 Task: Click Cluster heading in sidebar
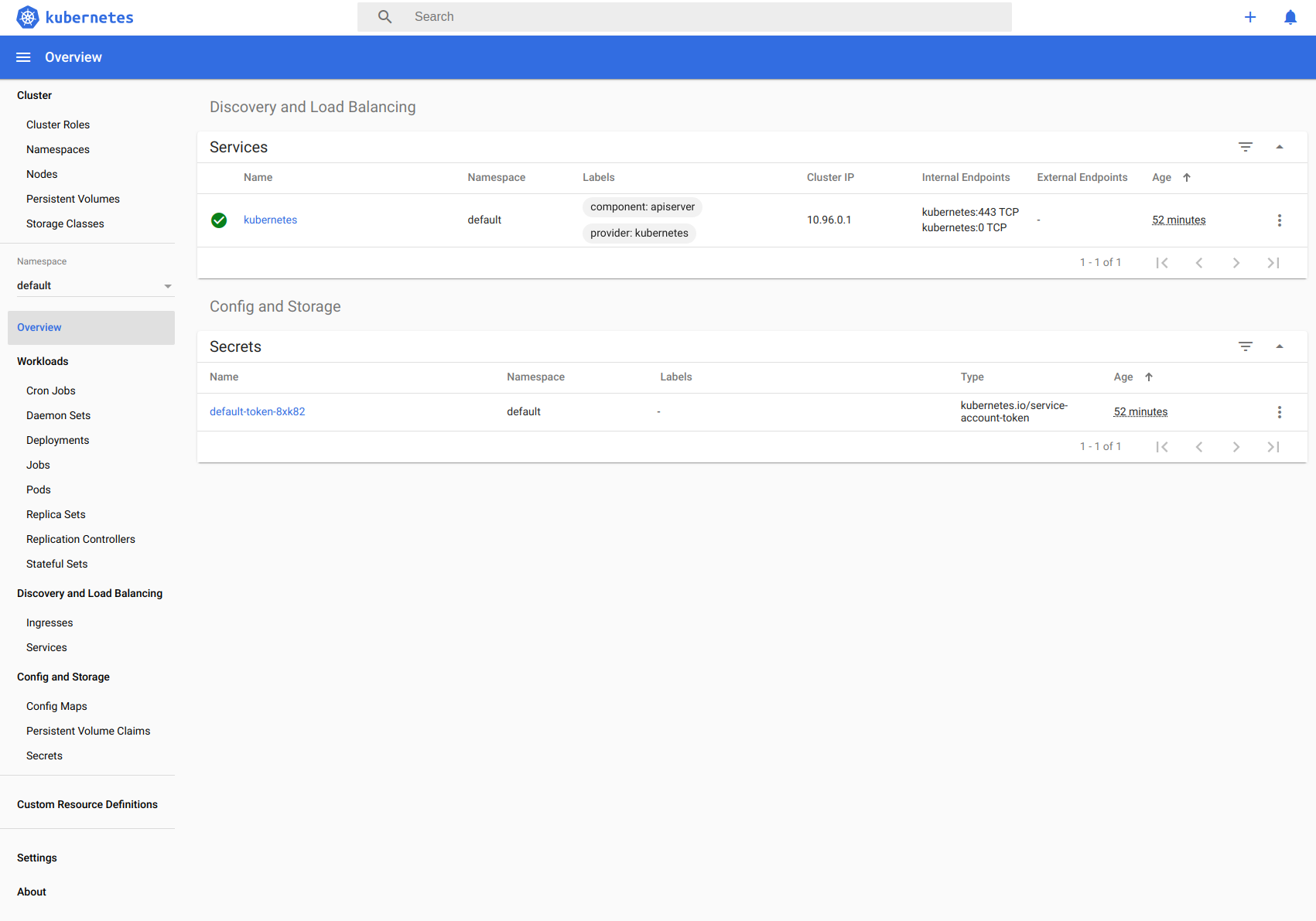pyautogui.click(x=34, y=95)
